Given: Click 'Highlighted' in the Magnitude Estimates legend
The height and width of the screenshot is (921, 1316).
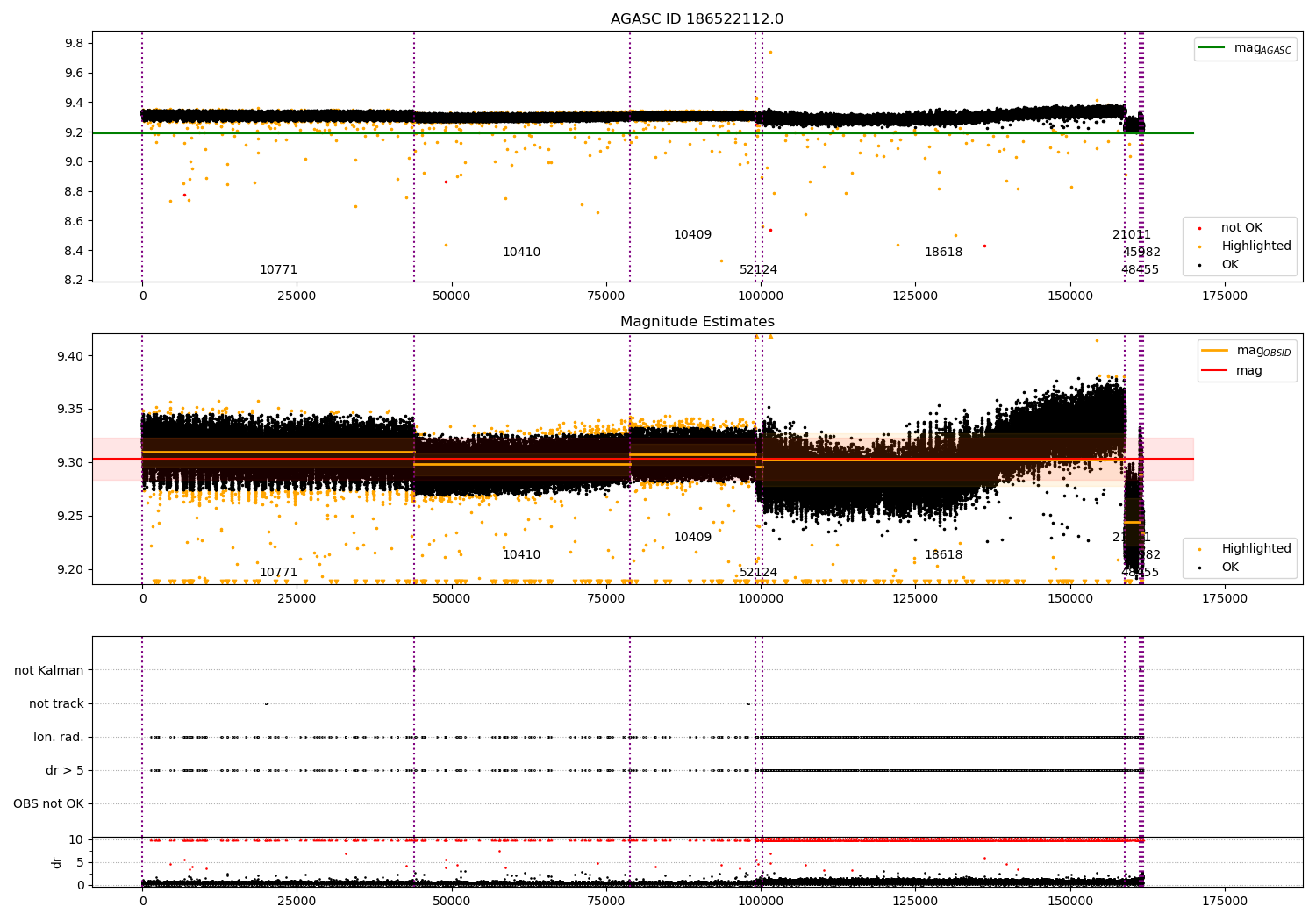Looking at the screenshot, I should [x=1256, y=549].
